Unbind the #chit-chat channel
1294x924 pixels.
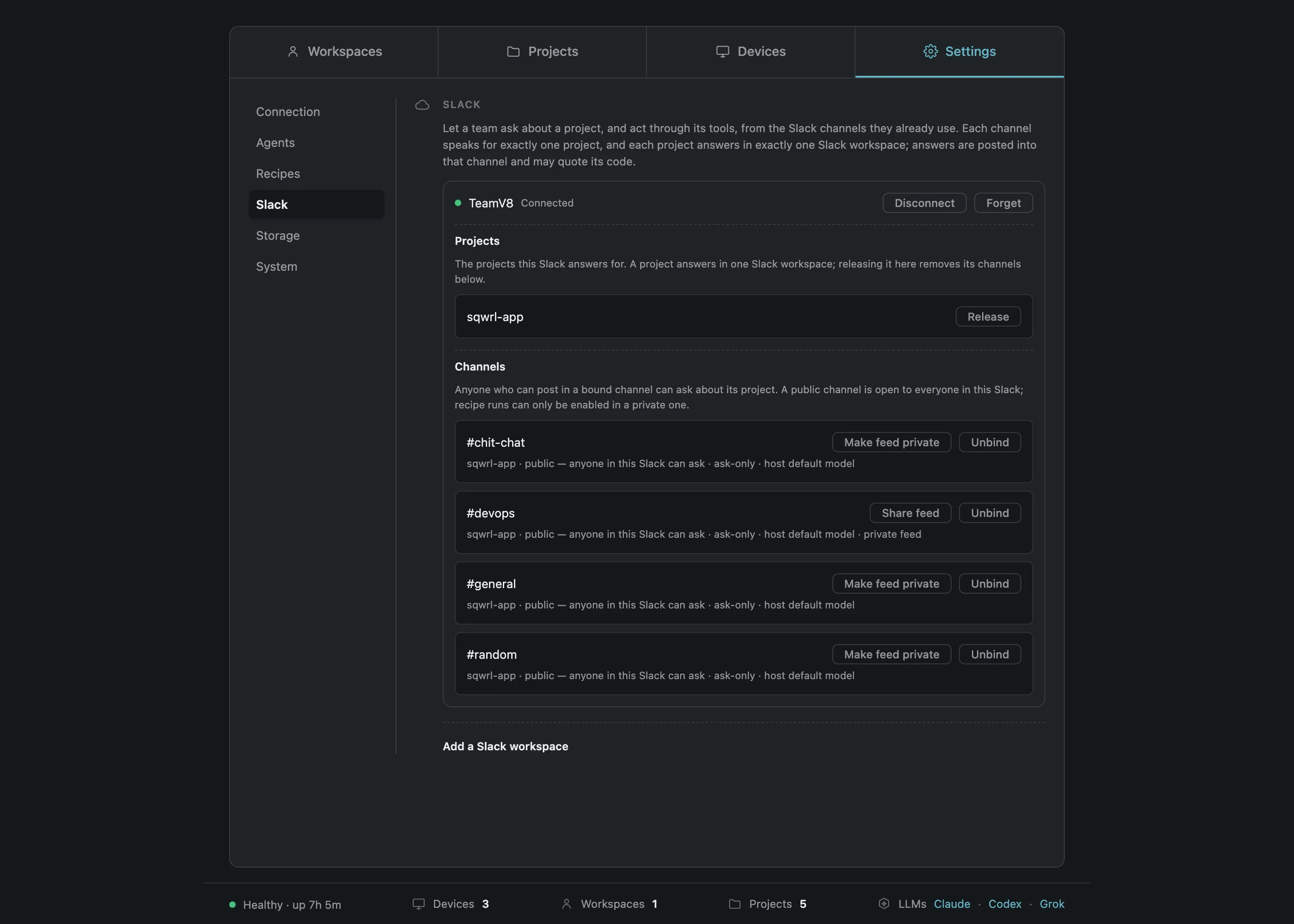click(x=989, y=443)
